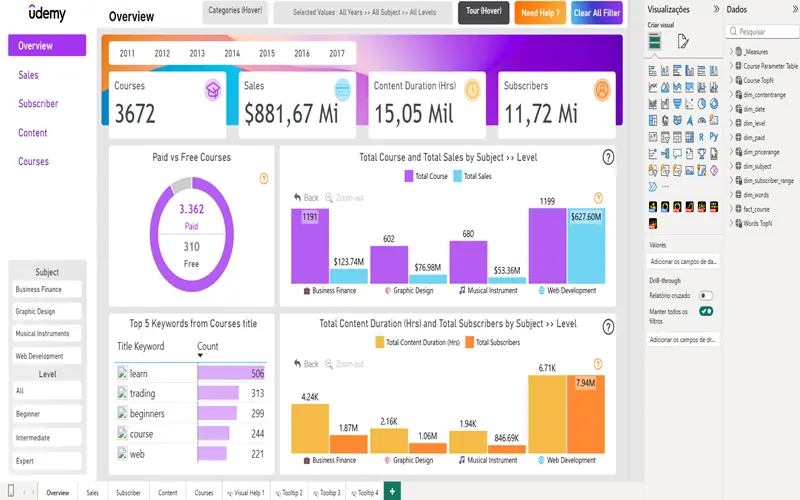
Task: Go to Sales in left navigation
Action: click(x=29, y=75)
